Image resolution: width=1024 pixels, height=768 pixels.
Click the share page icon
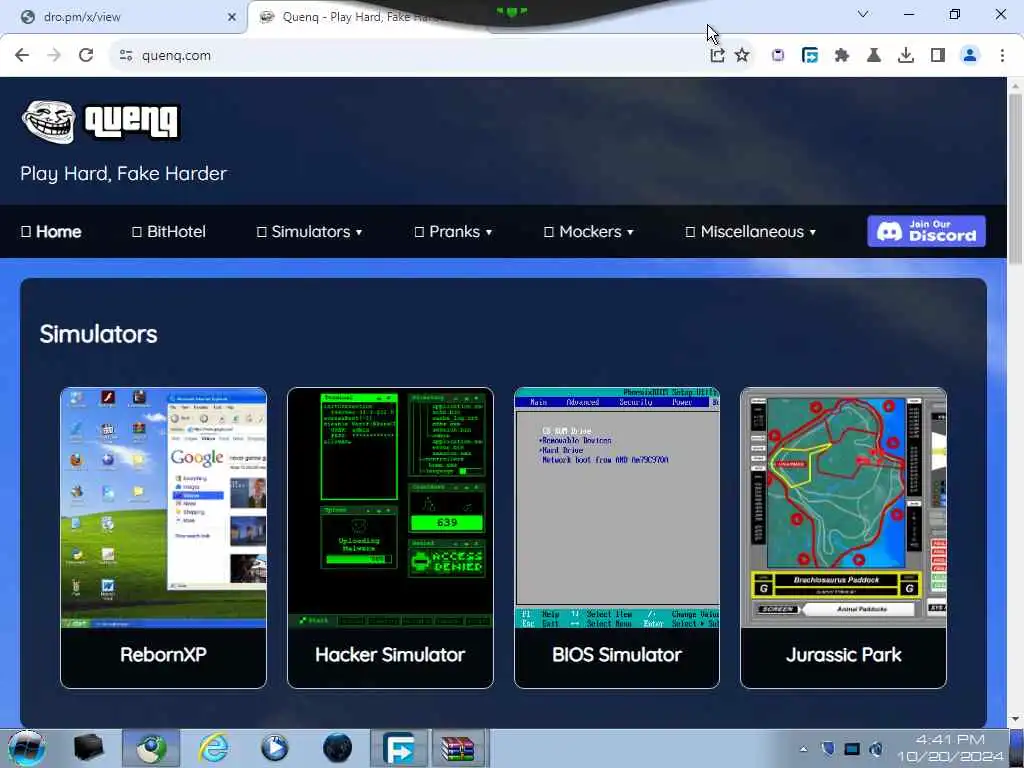(717, 56)
